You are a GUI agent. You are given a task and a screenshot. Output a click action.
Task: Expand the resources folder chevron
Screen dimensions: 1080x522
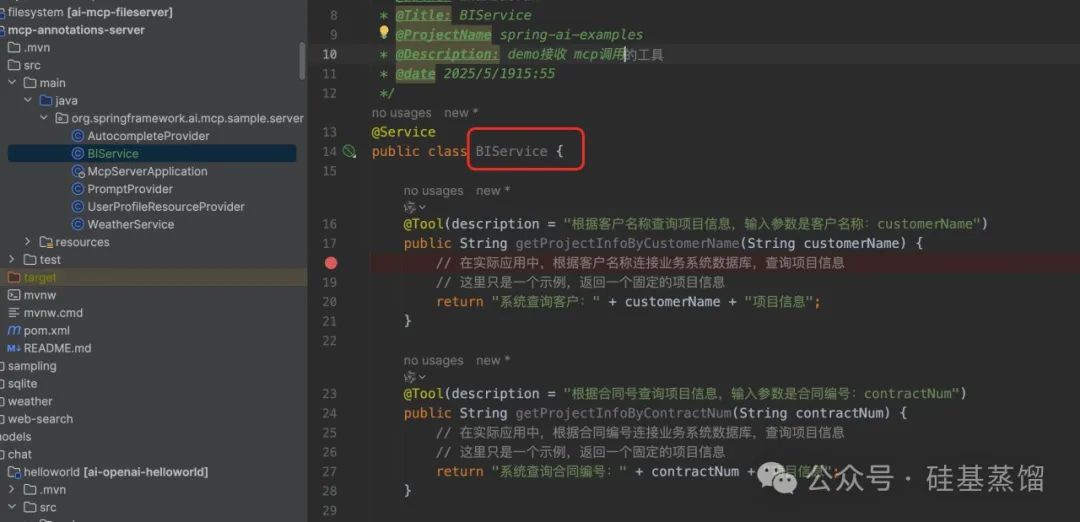pyautogui.click(x=28, y=242)
